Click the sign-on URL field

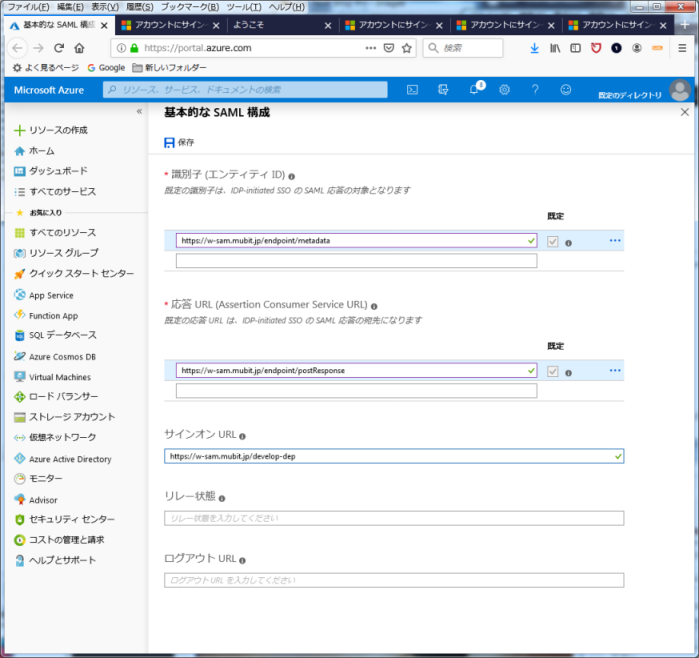coord(394,456)
